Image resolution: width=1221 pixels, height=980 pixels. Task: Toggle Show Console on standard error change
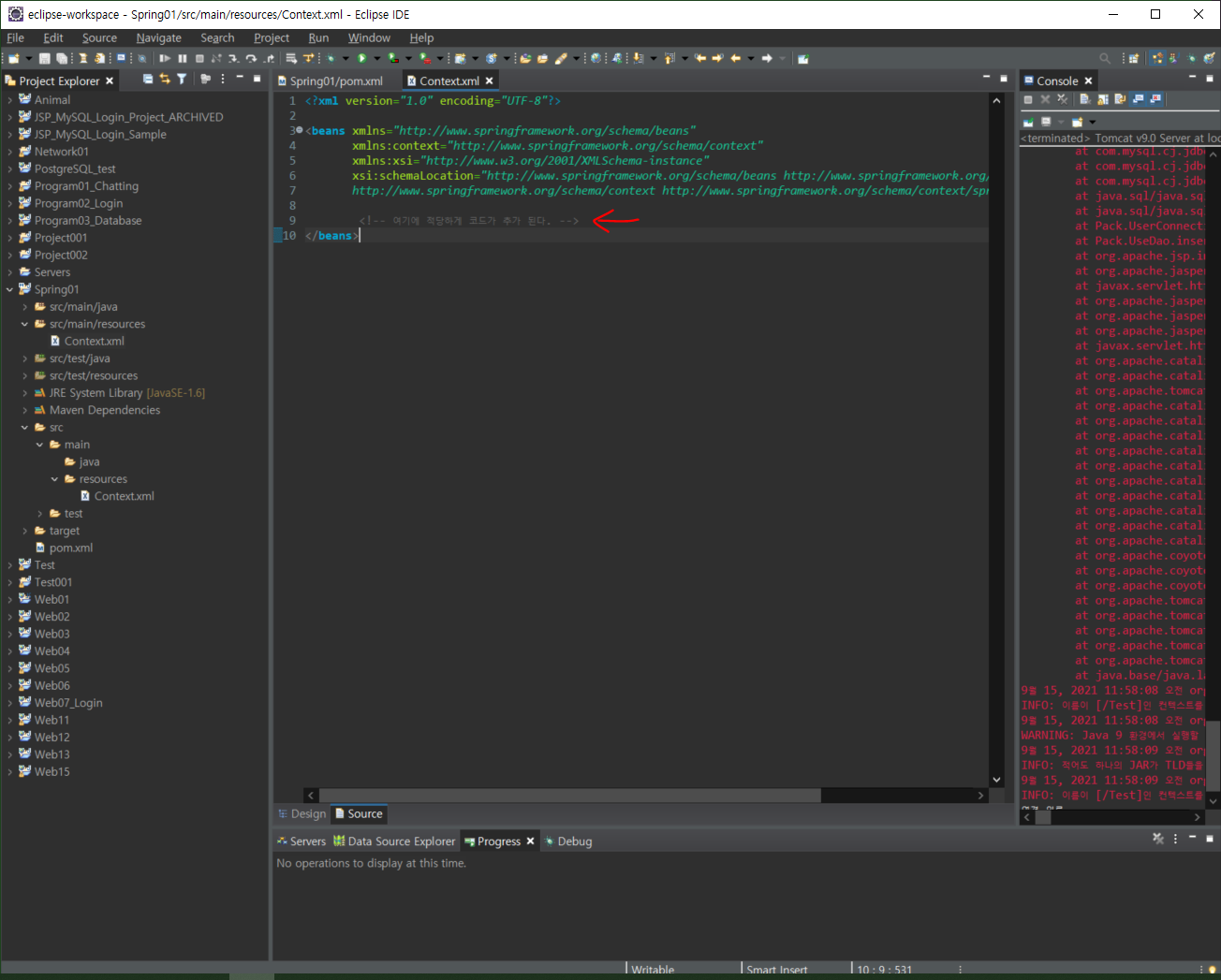1155,99
